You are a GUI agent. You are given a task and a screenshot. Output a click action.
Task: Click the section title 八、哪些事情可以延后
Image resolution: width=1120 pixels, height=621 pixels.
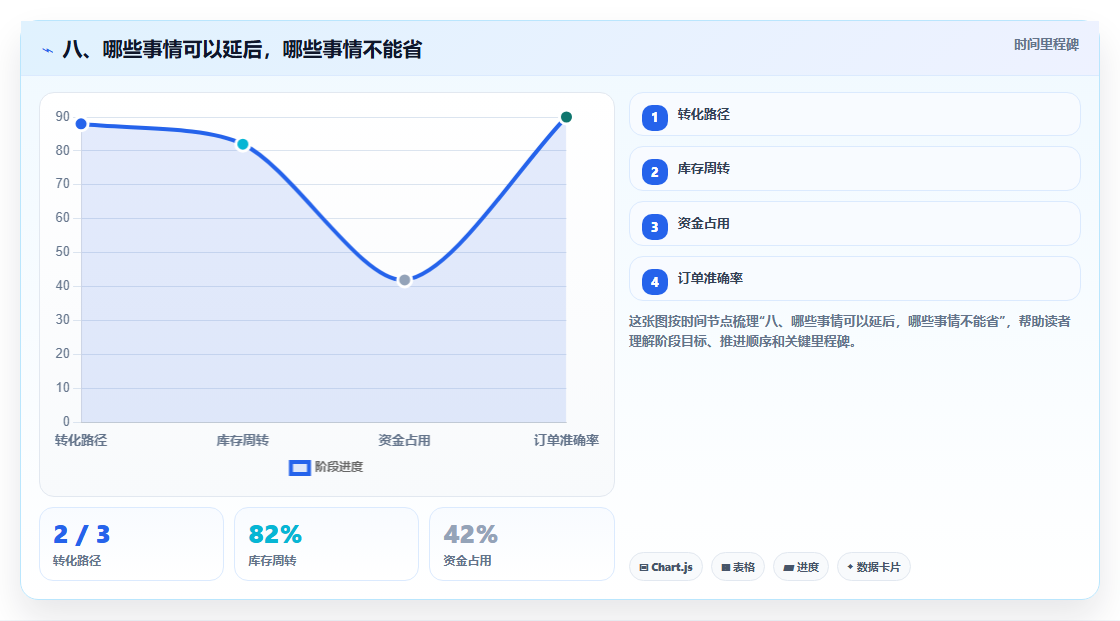pos(242,49)
